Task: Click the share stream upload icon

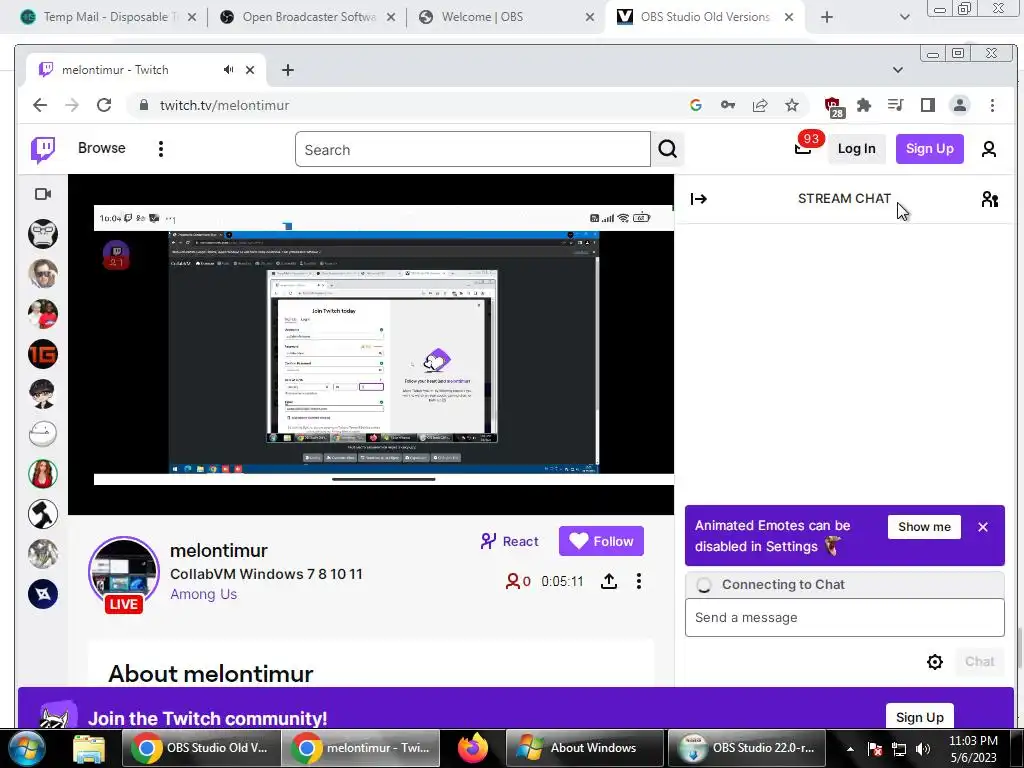Action: point(609,581)
